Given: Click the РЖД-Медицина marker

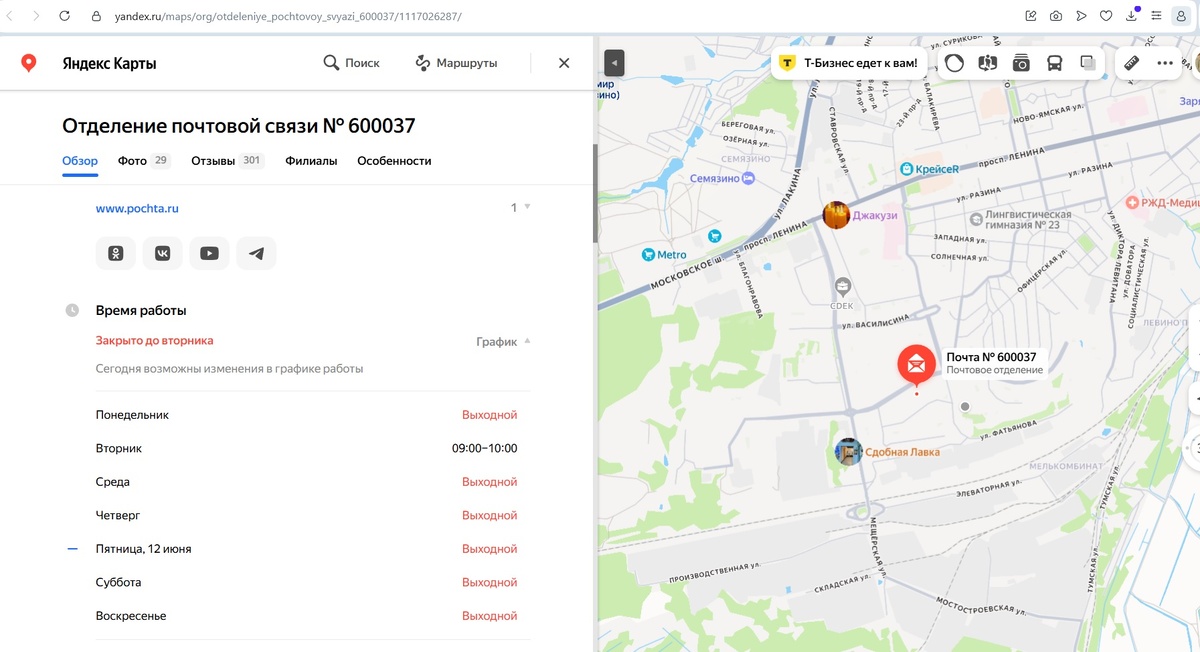Looking at the screenshot, I should [1133, 202].
